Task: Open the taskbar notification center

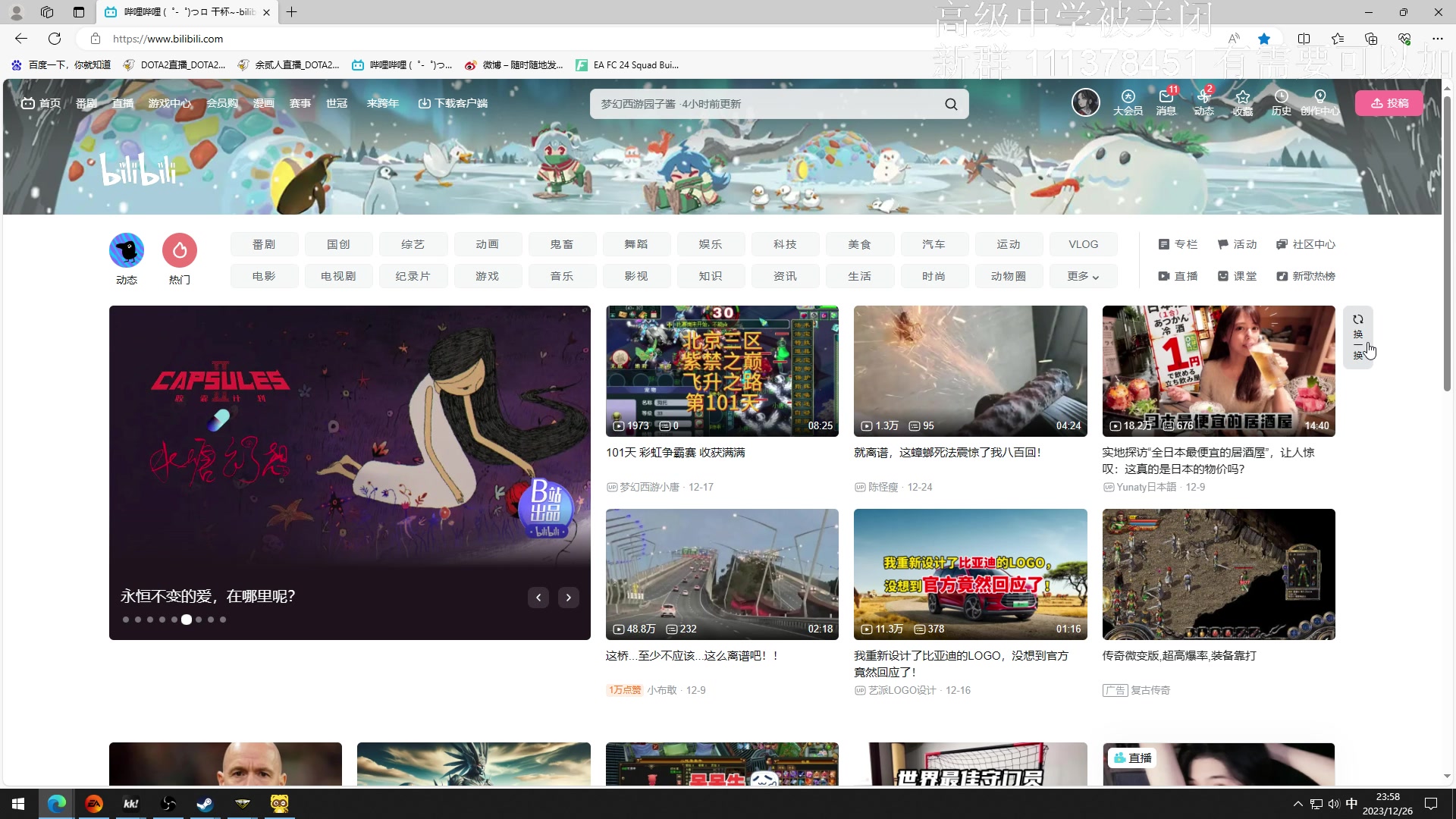Action: coord(1431,804)
